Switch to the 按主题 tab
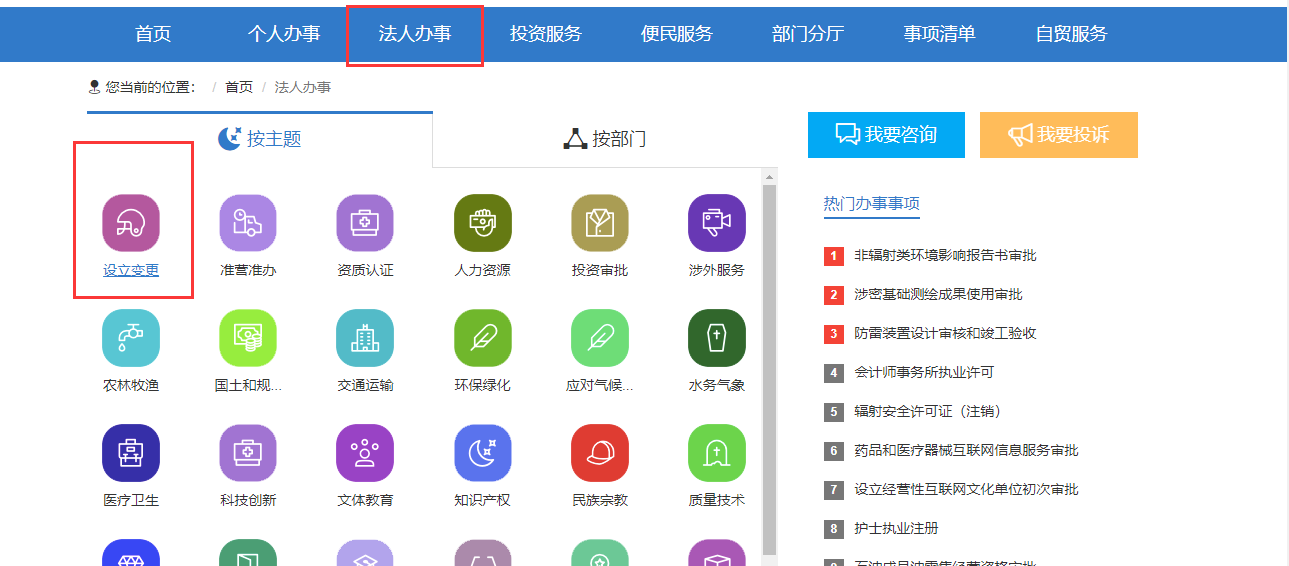Image resolution: width=1289 pixels, height=566 pixels. click(260, 139)
